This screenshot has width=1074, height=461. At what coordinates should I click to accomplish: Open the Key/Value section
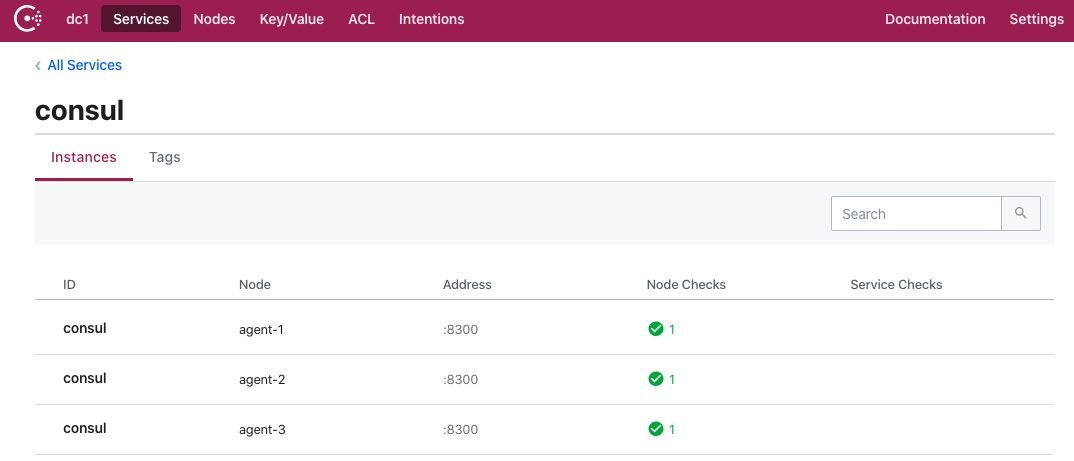pyautogui.click(x=291, y=19)
